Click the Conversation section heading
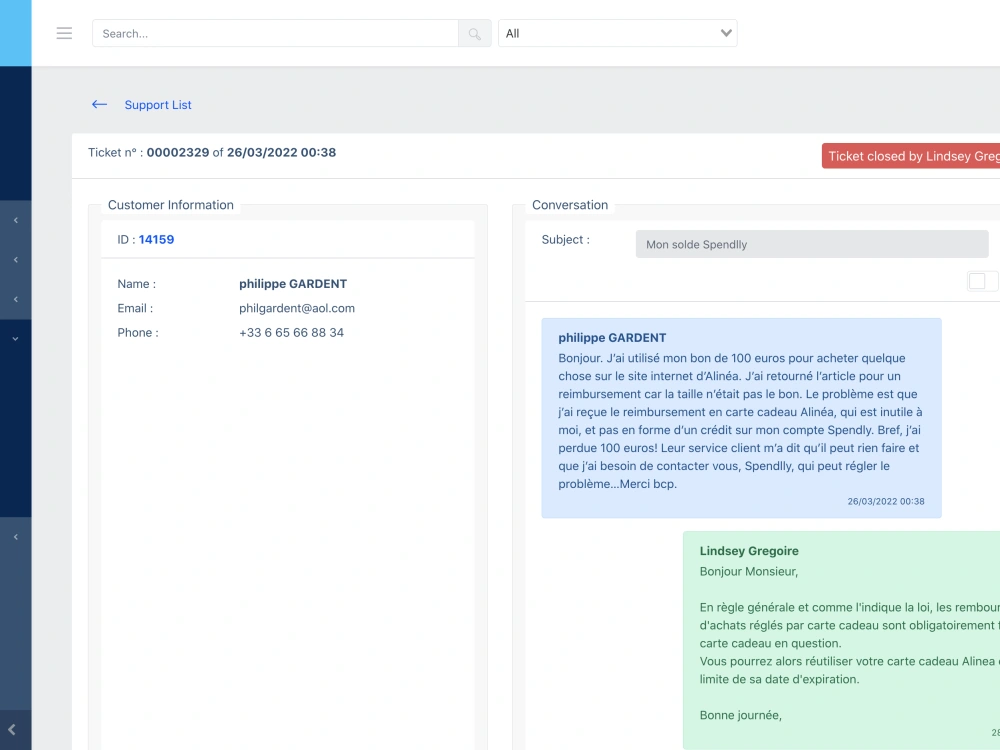The width and height of the screenshot is (1000, 750). point(570,205)
